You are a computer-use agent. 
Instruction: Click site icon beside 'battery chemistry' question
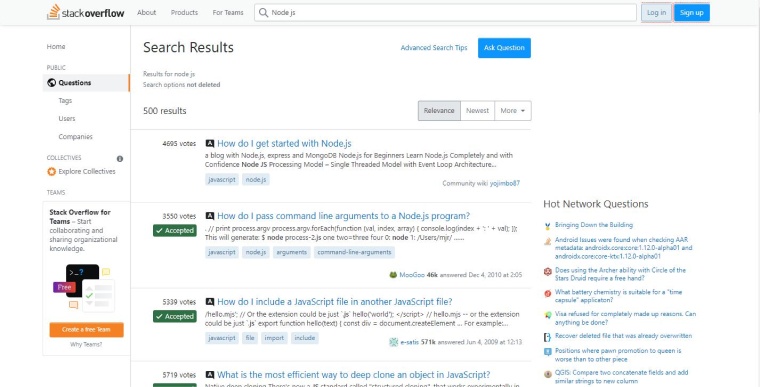tap(548, 293)
